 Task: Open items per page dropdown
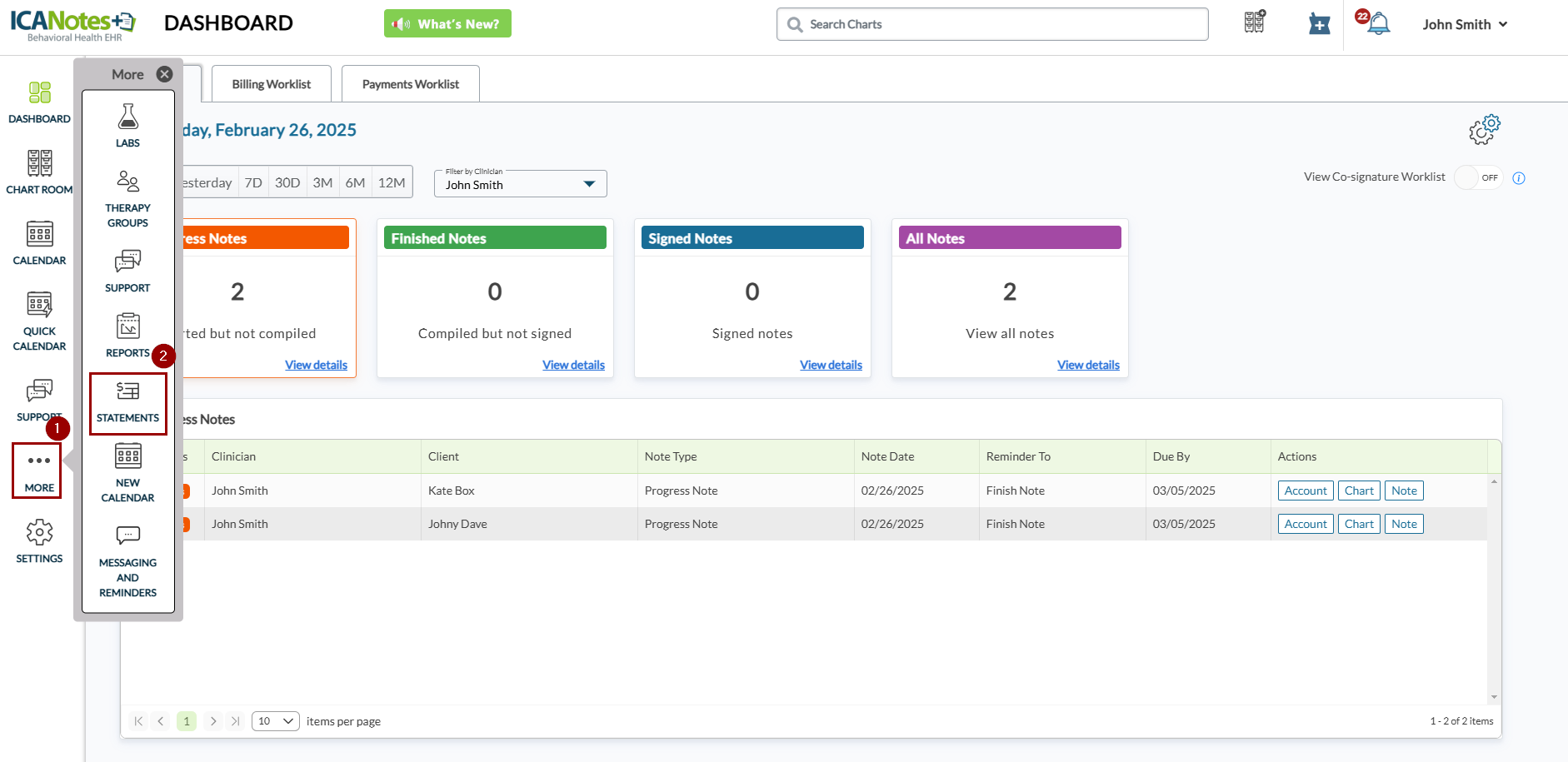[276, 721]
